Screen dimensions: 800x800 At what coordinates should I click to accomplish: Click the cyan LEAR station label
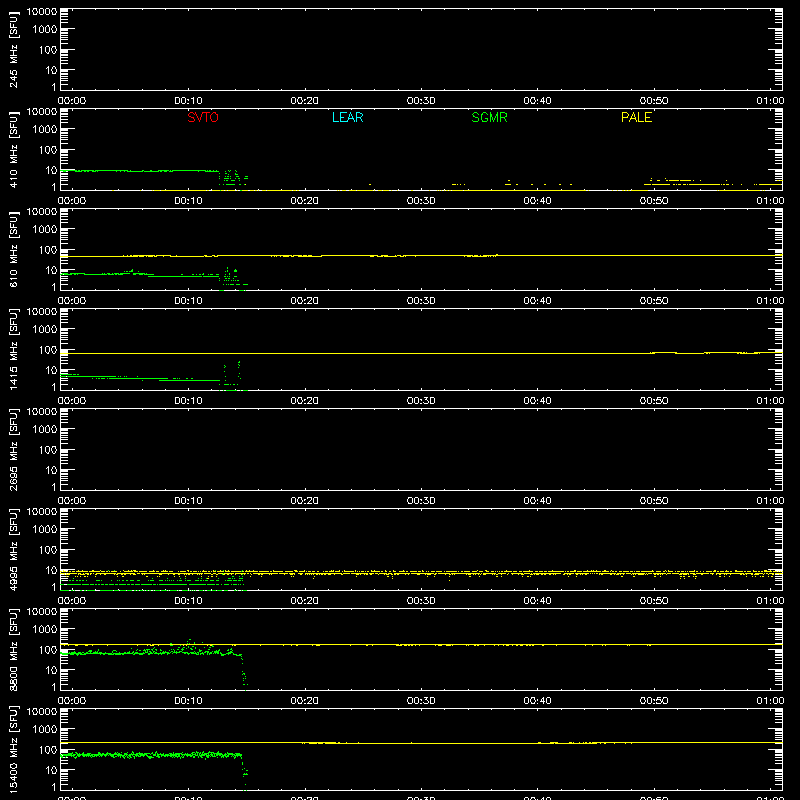coord(347,117)
